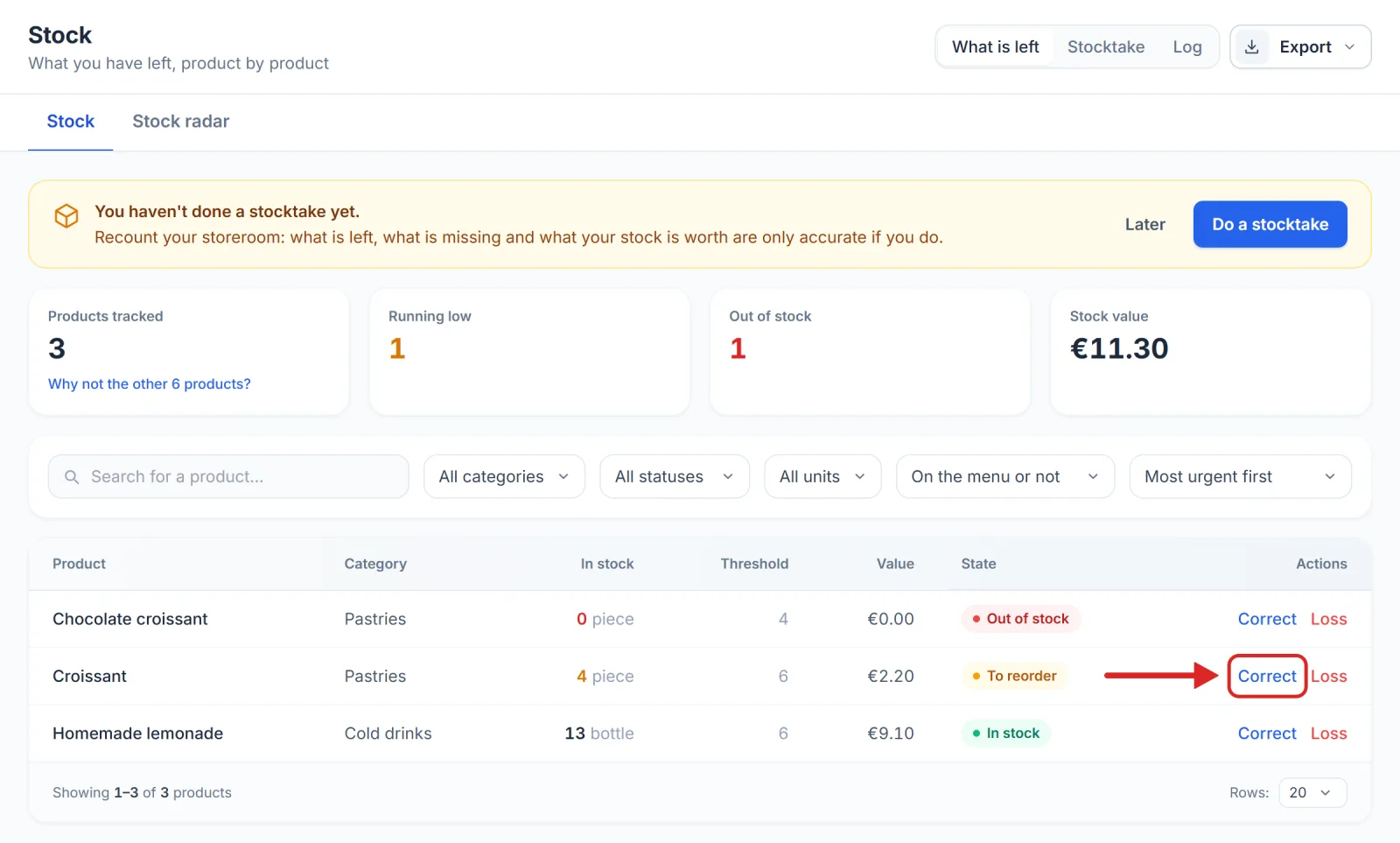Click the State column header
1400x843 pixels.
978,564
